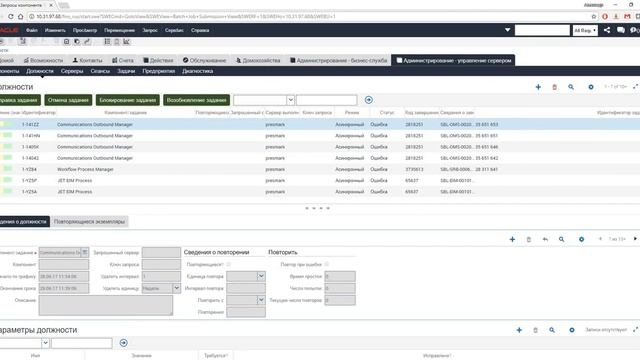Run the Параметры должности search with the arrow icon
This screenshot has height=360, width=640.
pos(124,343)
